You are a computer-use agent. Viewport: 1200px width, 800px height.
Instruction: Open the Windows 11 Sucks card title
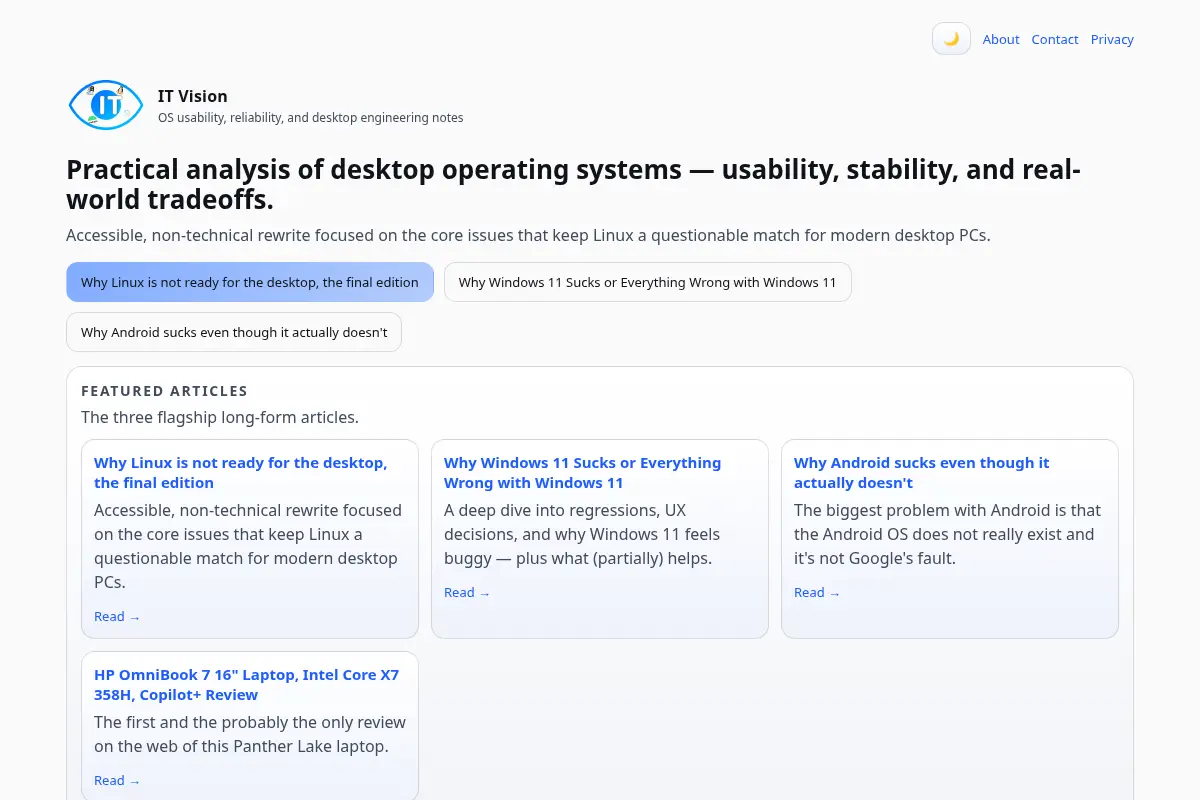click(582, 473)
